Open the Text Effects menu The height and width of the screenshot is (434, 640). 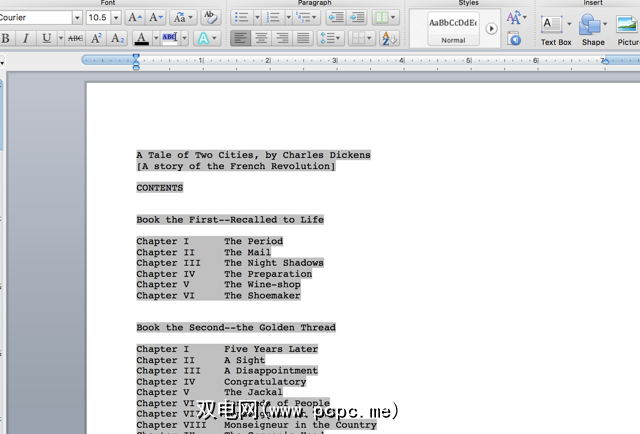pyautogui.click(x=207, y=38)
